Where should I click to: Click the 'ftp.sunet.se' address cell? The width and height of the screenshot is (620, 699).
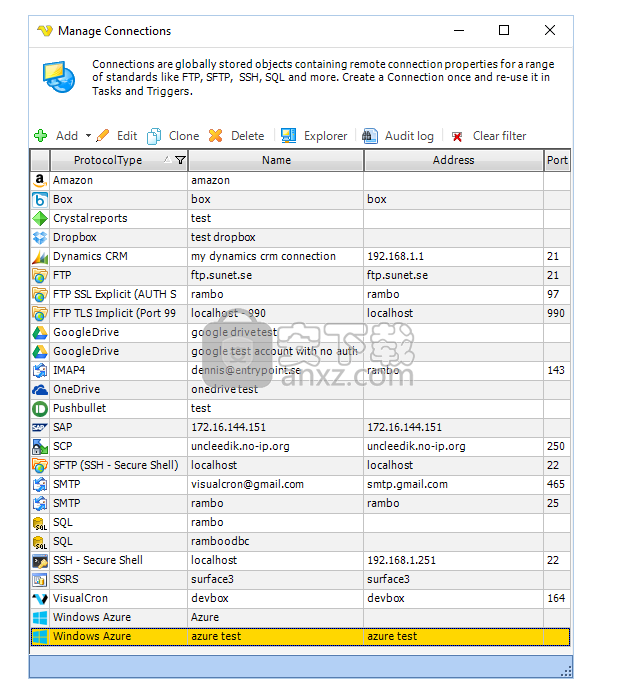pos(454,275)
